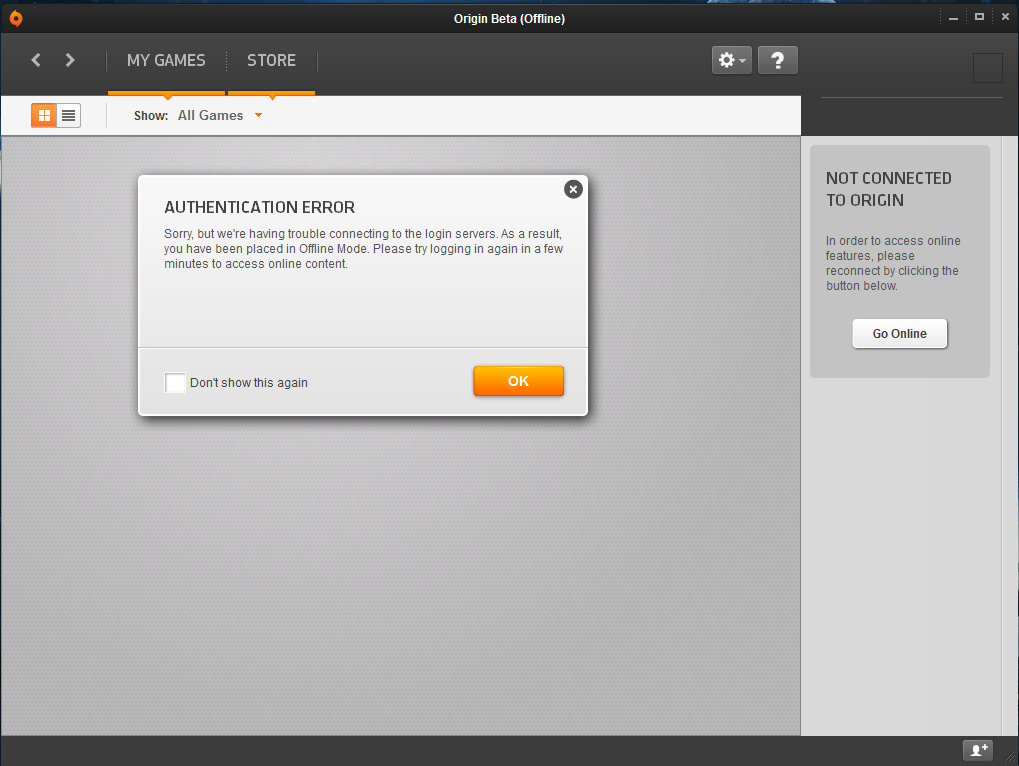Screen dimensions: 1019x766
Task: Open Help via the question mark button
Action: (778, 60)
